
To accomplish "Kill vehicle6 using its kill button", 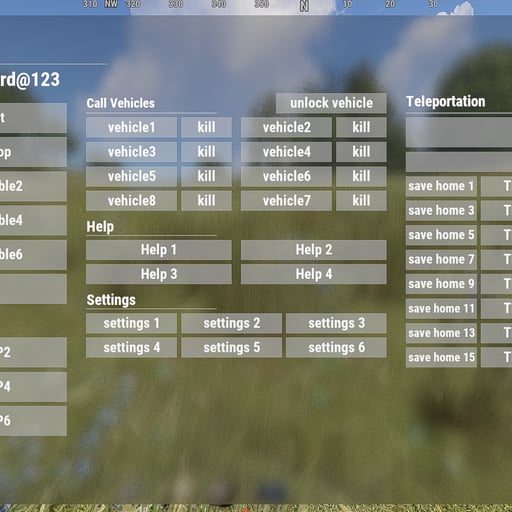I will pyautogui.click(x=361, y=176).
